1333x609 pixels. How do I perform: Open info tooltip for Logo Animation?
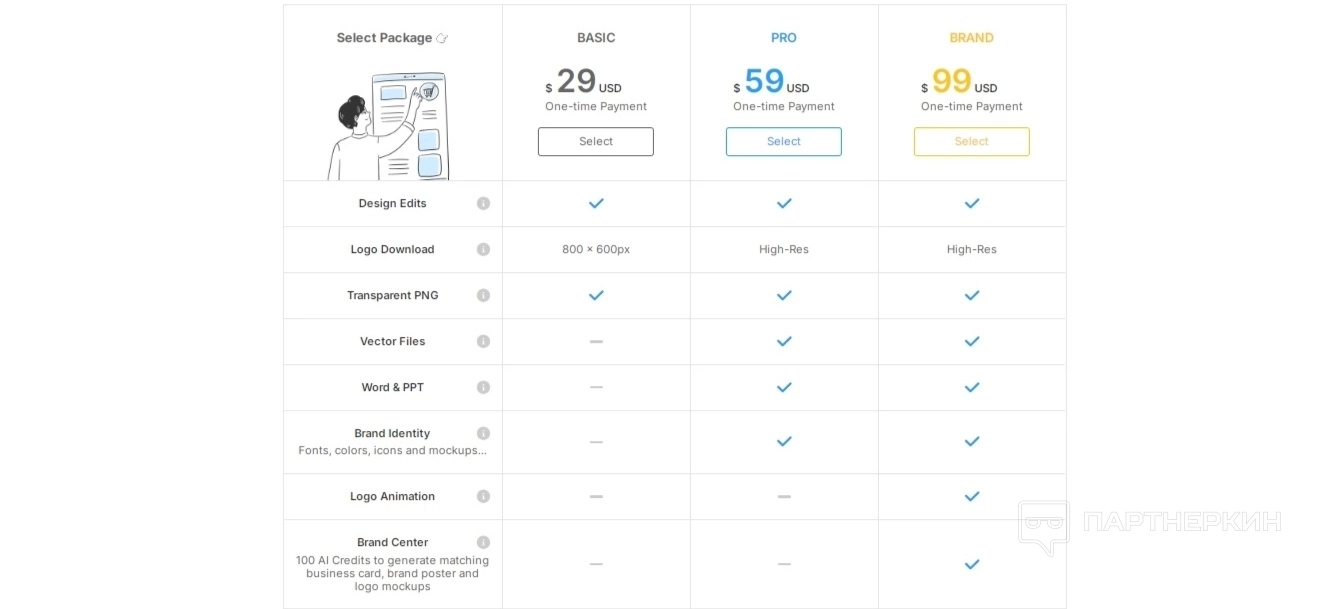[x=483, y=496]
